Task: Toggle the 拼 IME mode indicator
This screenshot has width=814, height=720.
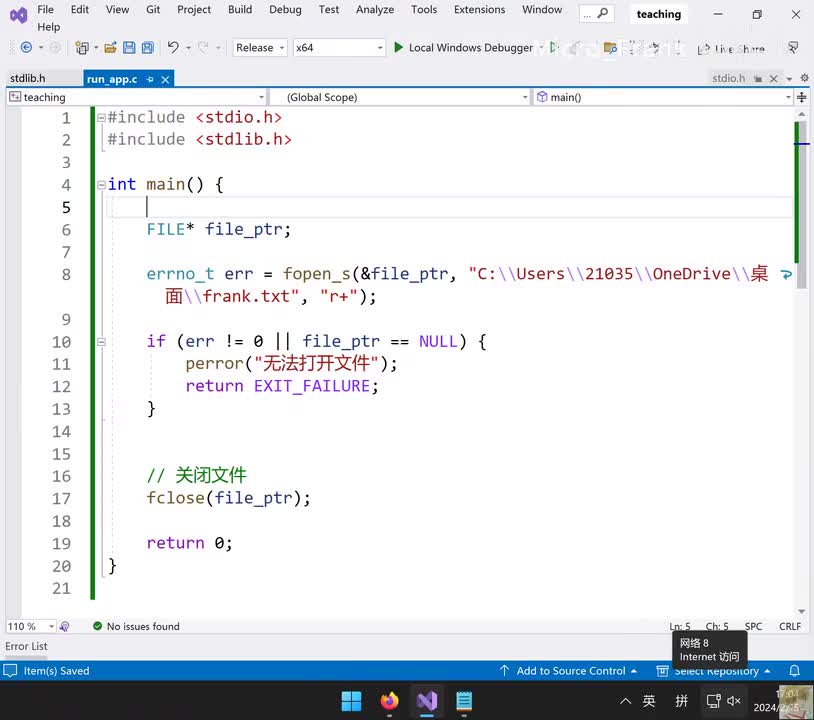Action: (682, 701)
